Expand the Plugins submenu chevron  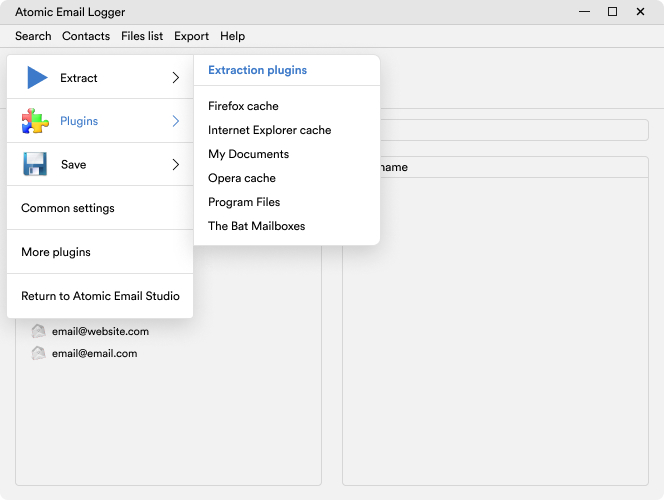[x=175, y=121]
